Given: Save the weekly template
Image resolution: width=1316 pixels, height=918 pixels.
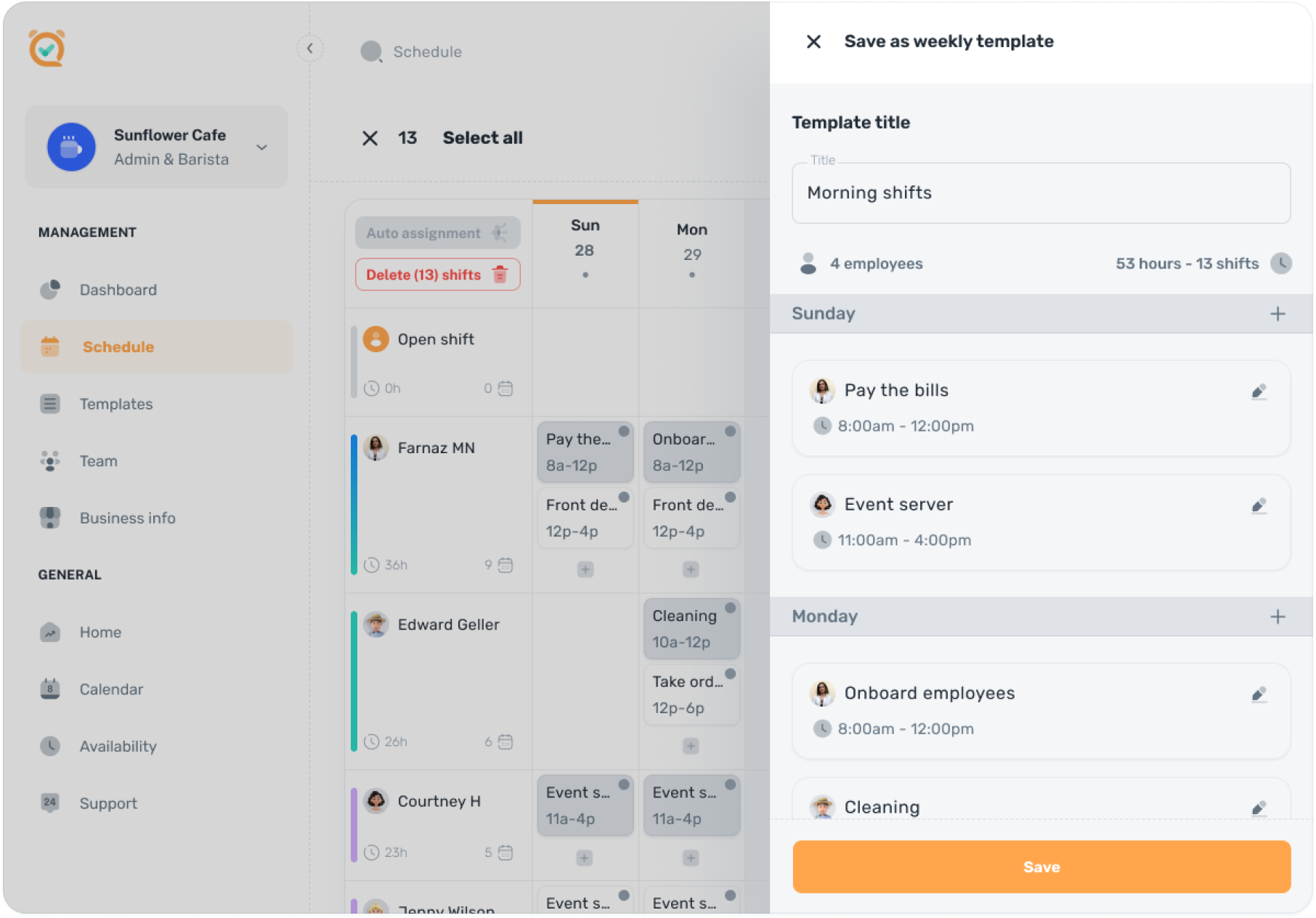Looking at the screenshot, I should [1041, 866].
